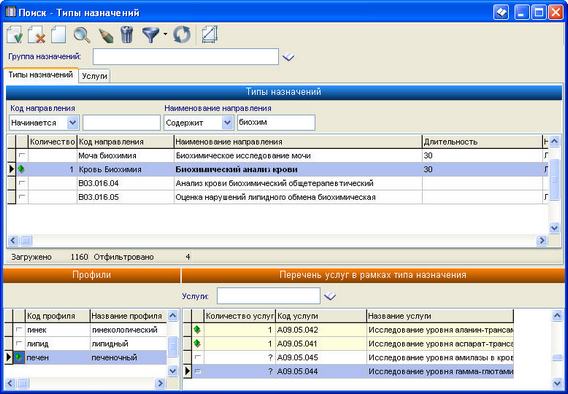Screen dimensions: 568x394
Task: Sort by Код профиля column header
Action: tap(57, 316)
